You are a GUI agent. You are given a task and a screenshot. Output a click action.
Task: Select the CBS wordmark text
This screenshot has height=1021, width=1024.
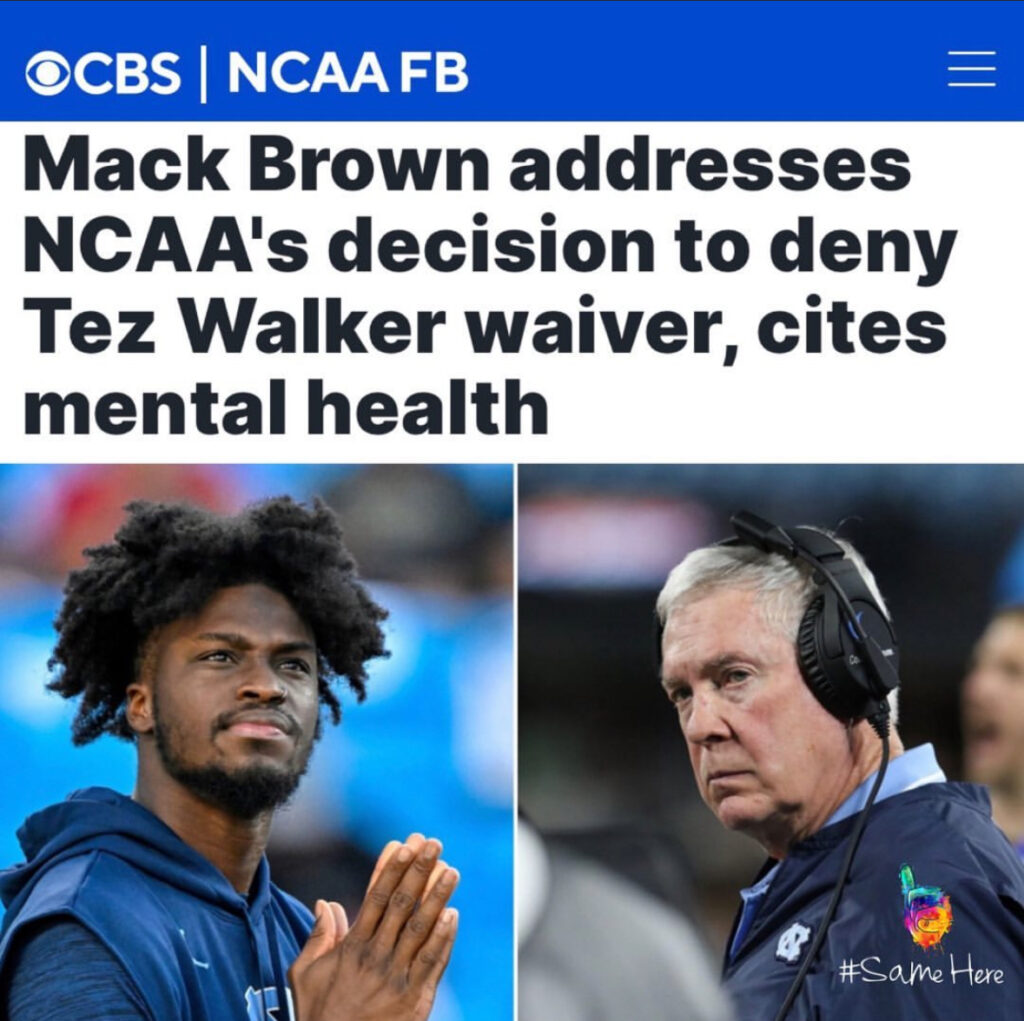click(127, 72)
